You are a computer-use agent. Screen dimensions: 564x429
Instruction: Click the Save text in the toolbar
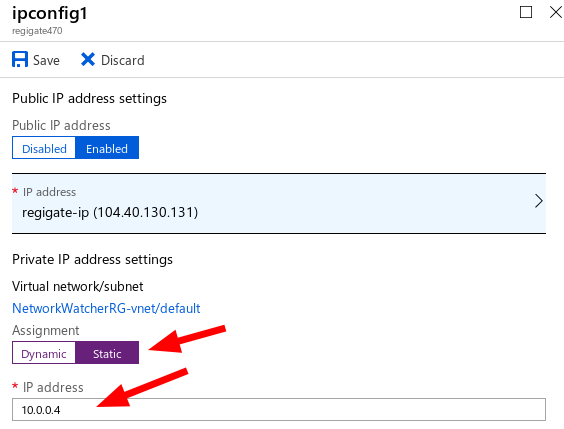point(46,60)
